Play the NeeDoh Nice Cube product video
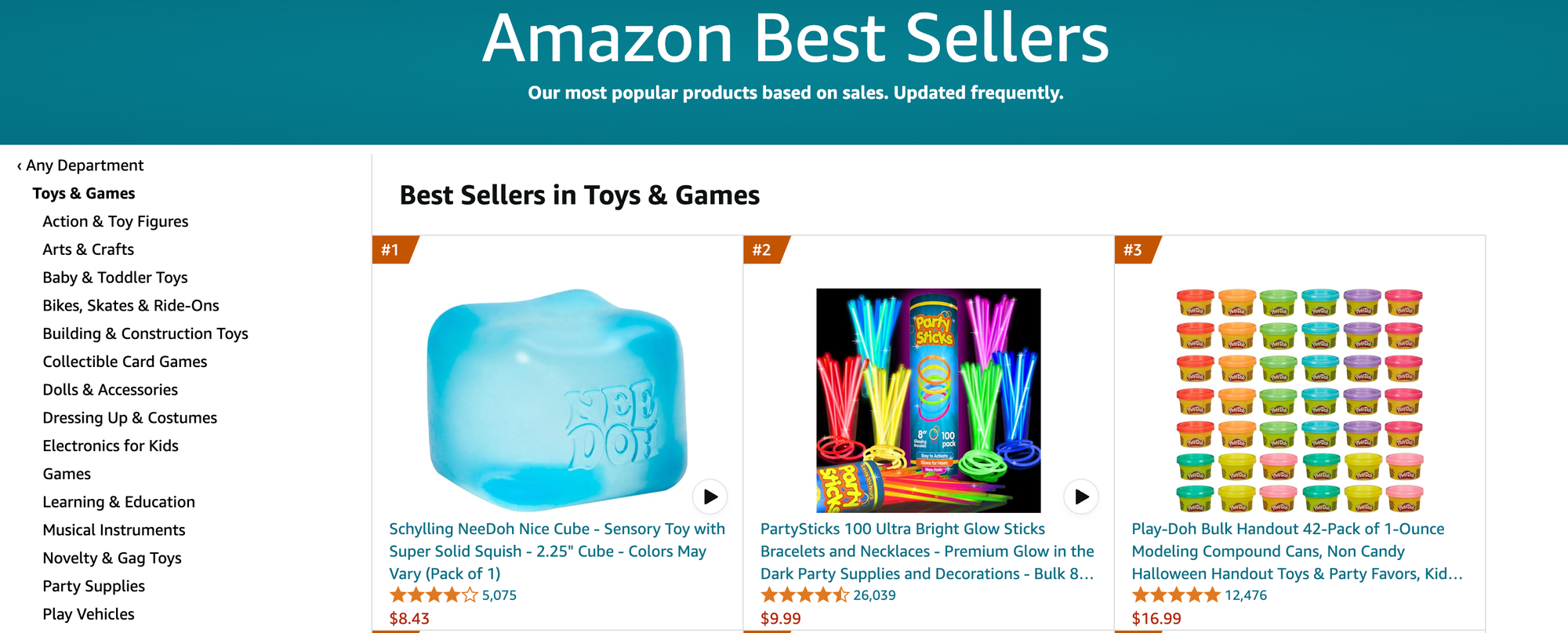 (710, 497)
